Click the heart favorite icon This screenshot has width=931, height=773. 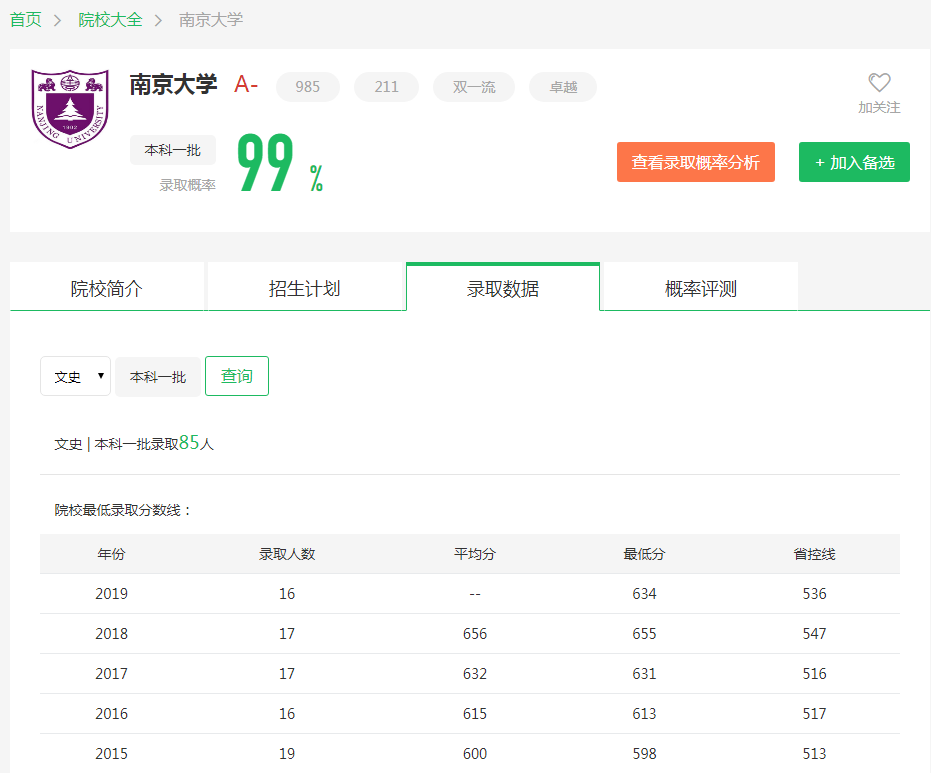pyautogui.click(x=879, y=83)
